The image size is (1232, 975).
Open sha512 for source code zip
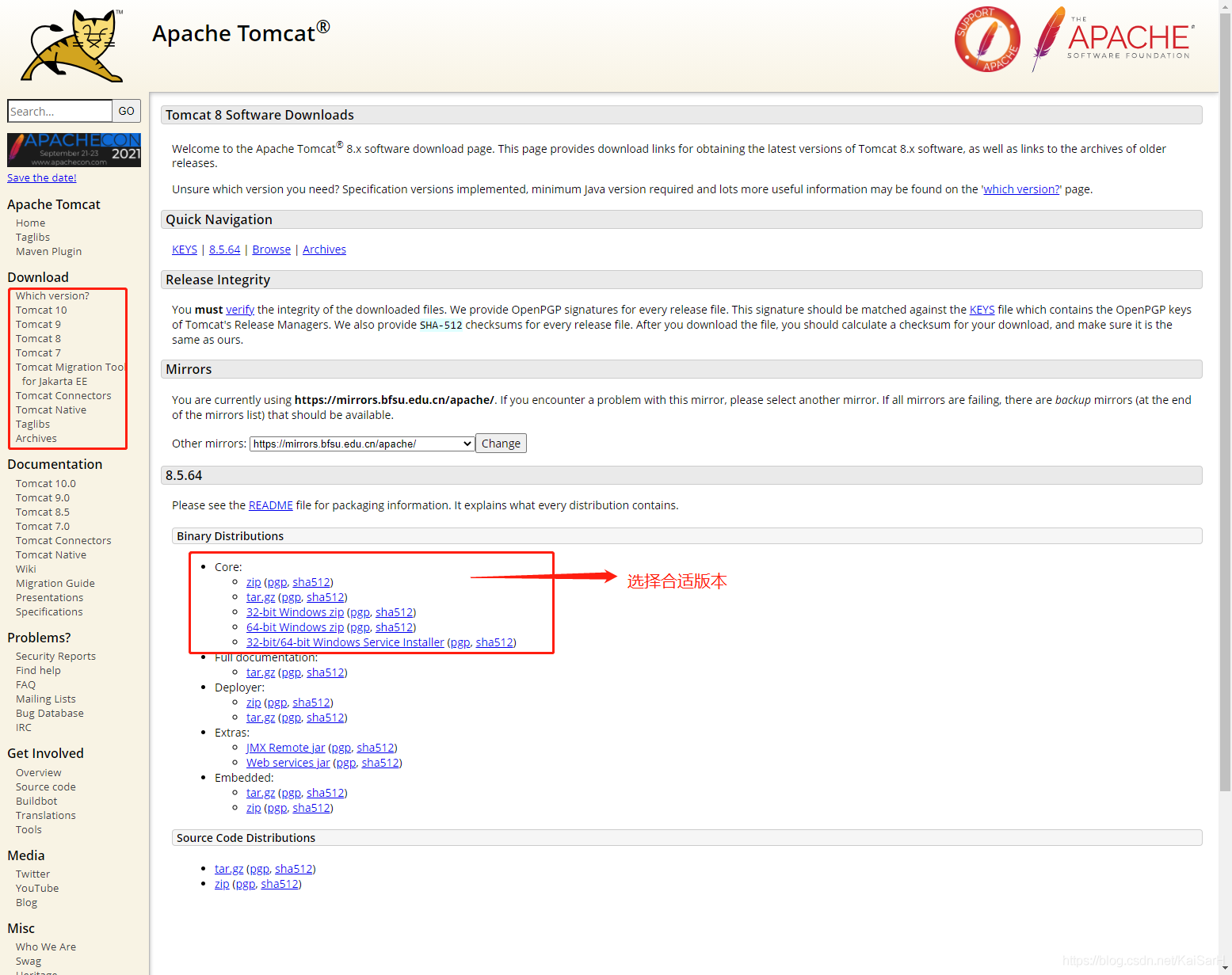pyautogui.click(x=280, y=884)
